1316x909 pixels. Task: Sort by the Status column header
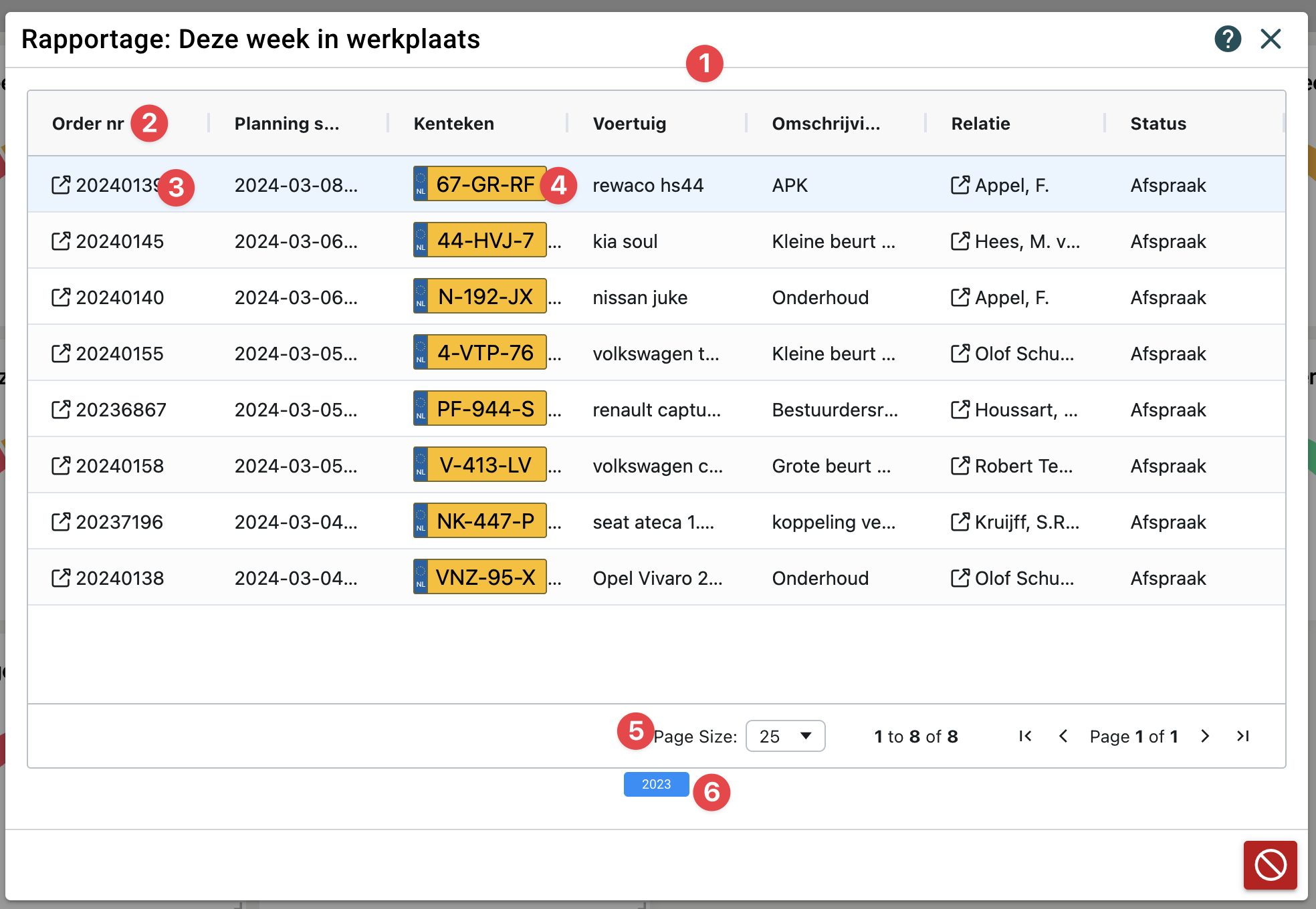click(1158, 124)
